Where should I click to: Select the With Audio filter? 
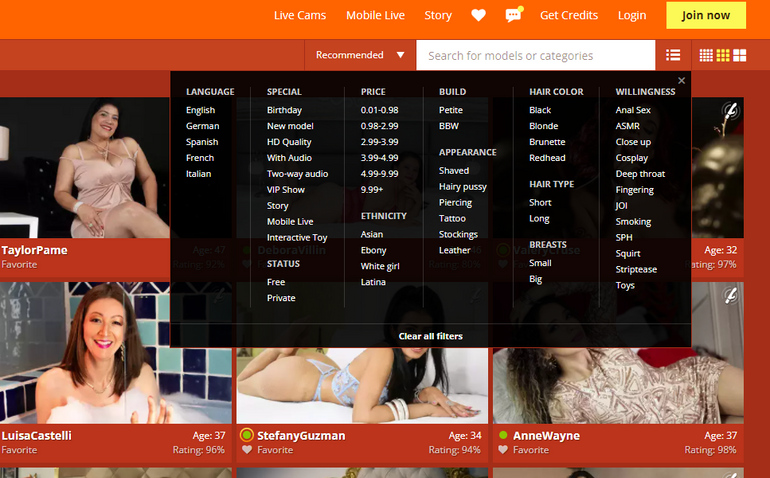point(289,158)
